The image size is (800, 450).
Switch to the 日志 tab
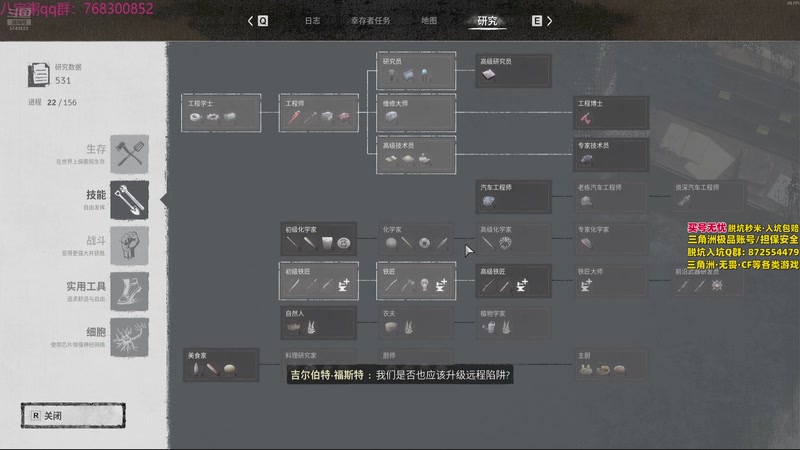[312, 21]
